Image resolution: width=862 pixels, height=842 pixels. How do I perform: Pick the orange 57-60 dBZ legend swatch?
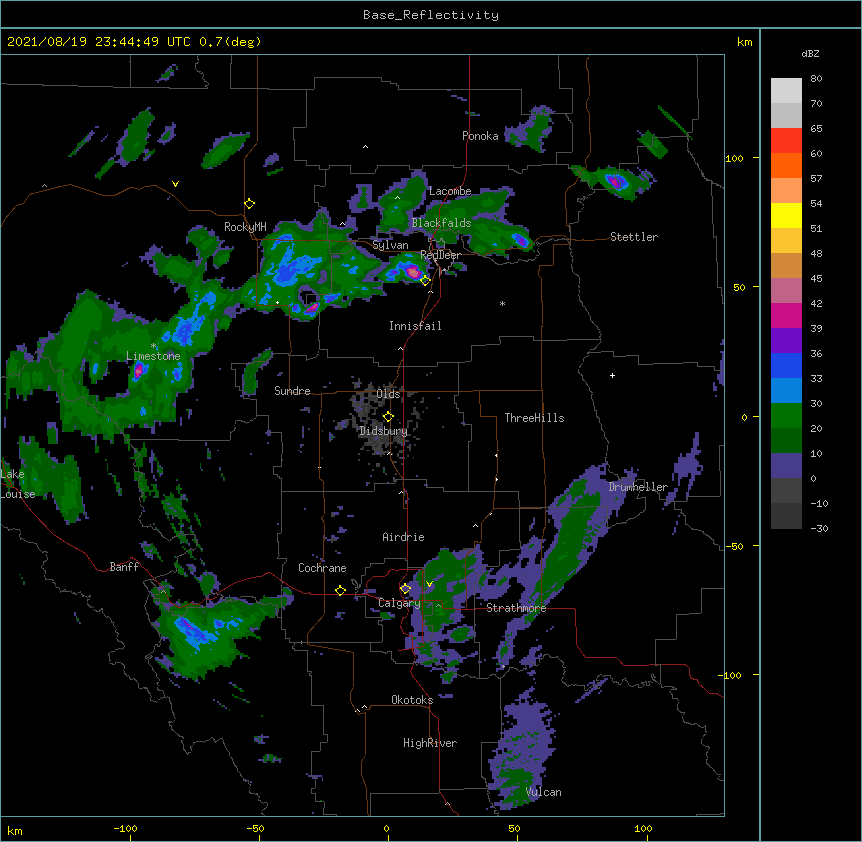point(786,165)
